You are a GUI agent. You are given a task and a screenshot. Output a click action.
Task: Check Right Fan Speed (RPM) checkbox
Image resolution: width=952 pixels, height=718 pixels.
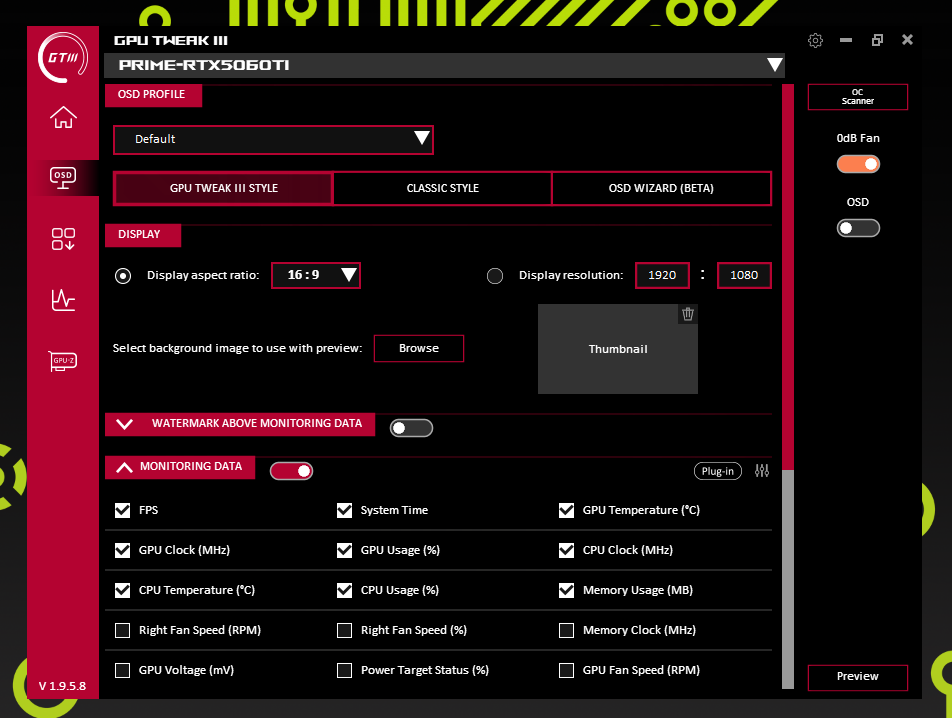coord(123,630)
